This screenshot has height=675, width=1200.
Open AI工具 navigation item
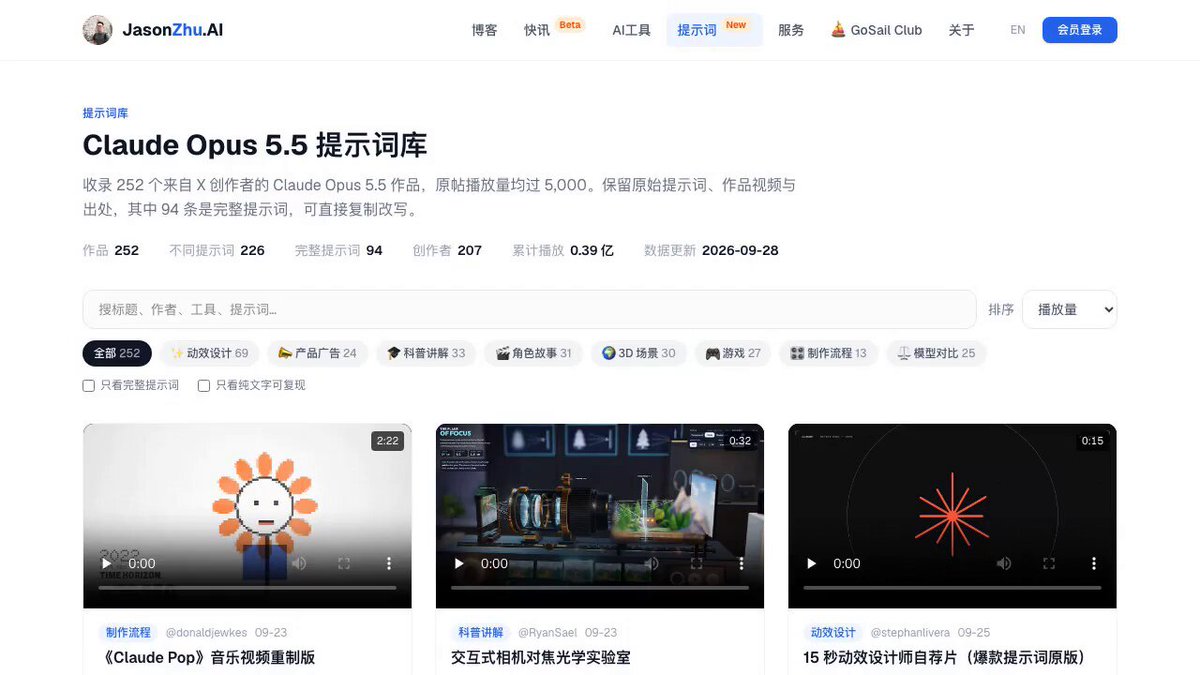point(631,30)
